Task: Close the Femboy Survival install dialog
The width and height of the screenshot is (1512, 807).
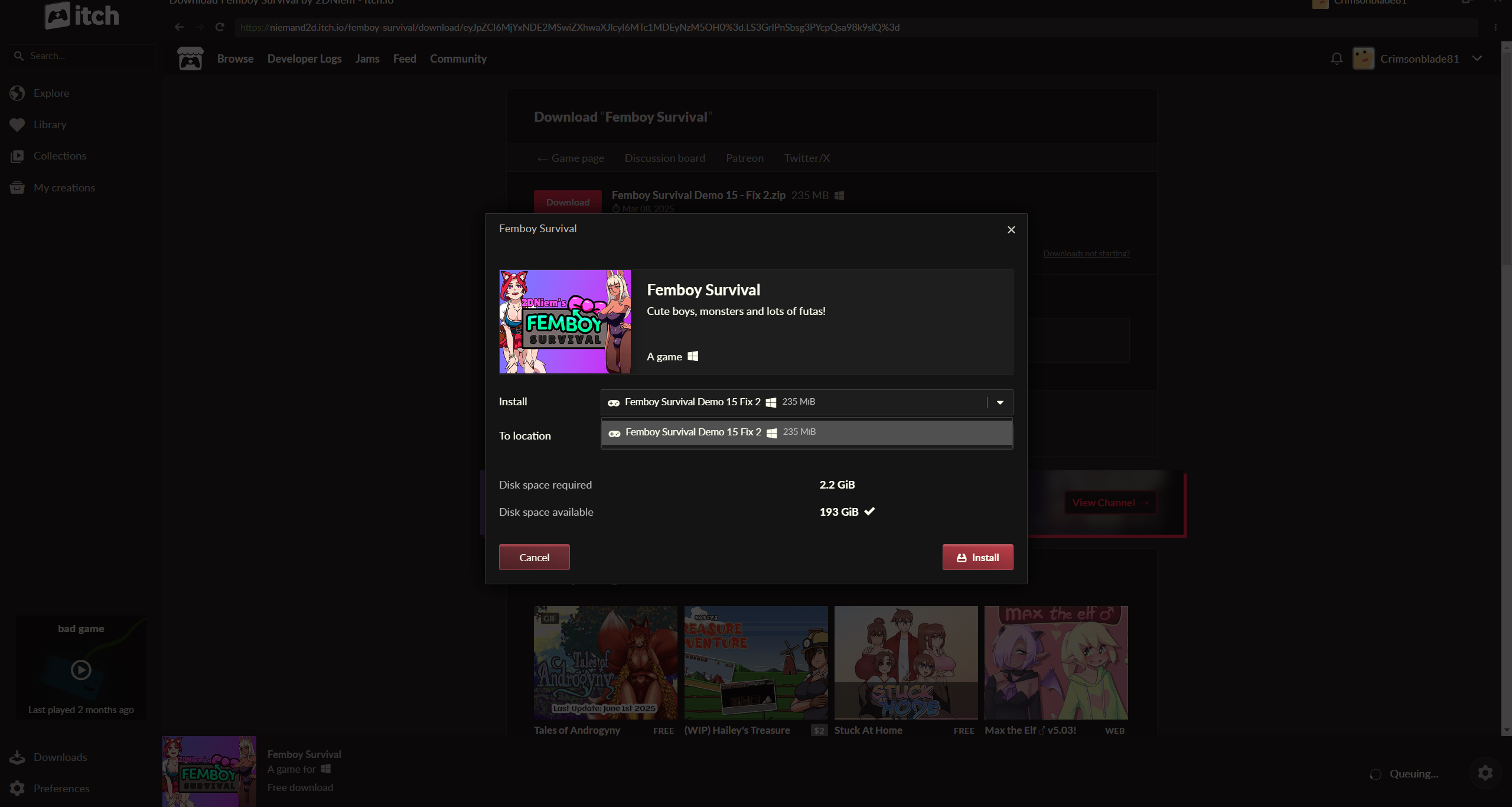Action: pos(1011,230)
